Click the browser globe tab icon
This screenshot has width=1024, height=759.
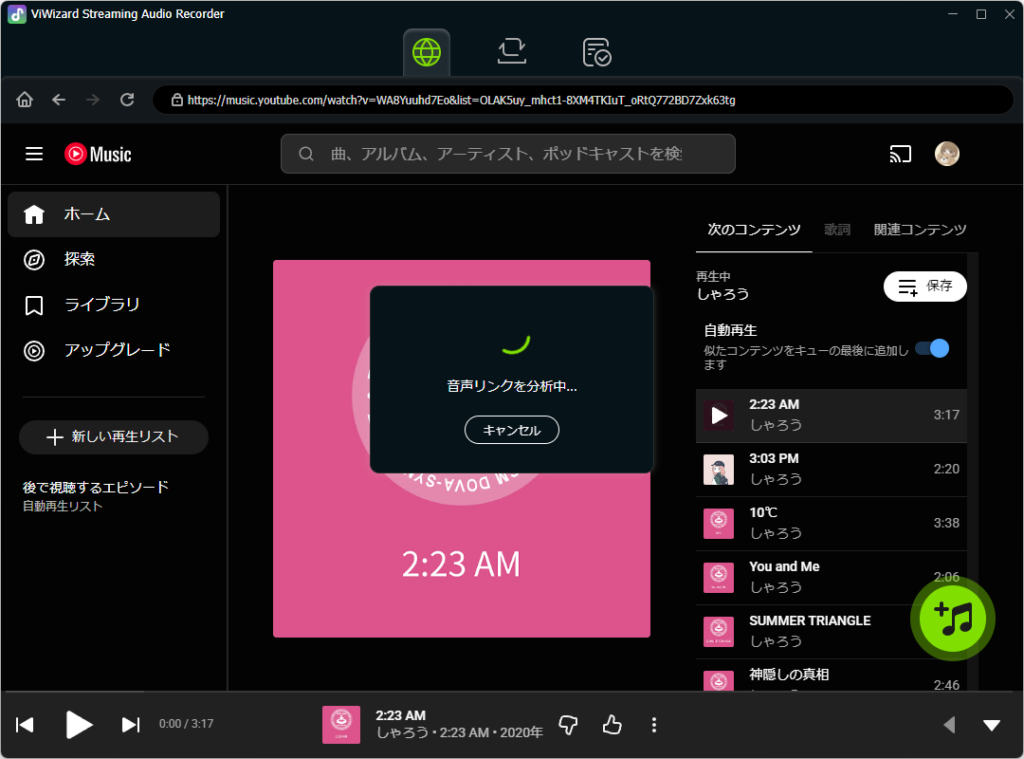426,52
